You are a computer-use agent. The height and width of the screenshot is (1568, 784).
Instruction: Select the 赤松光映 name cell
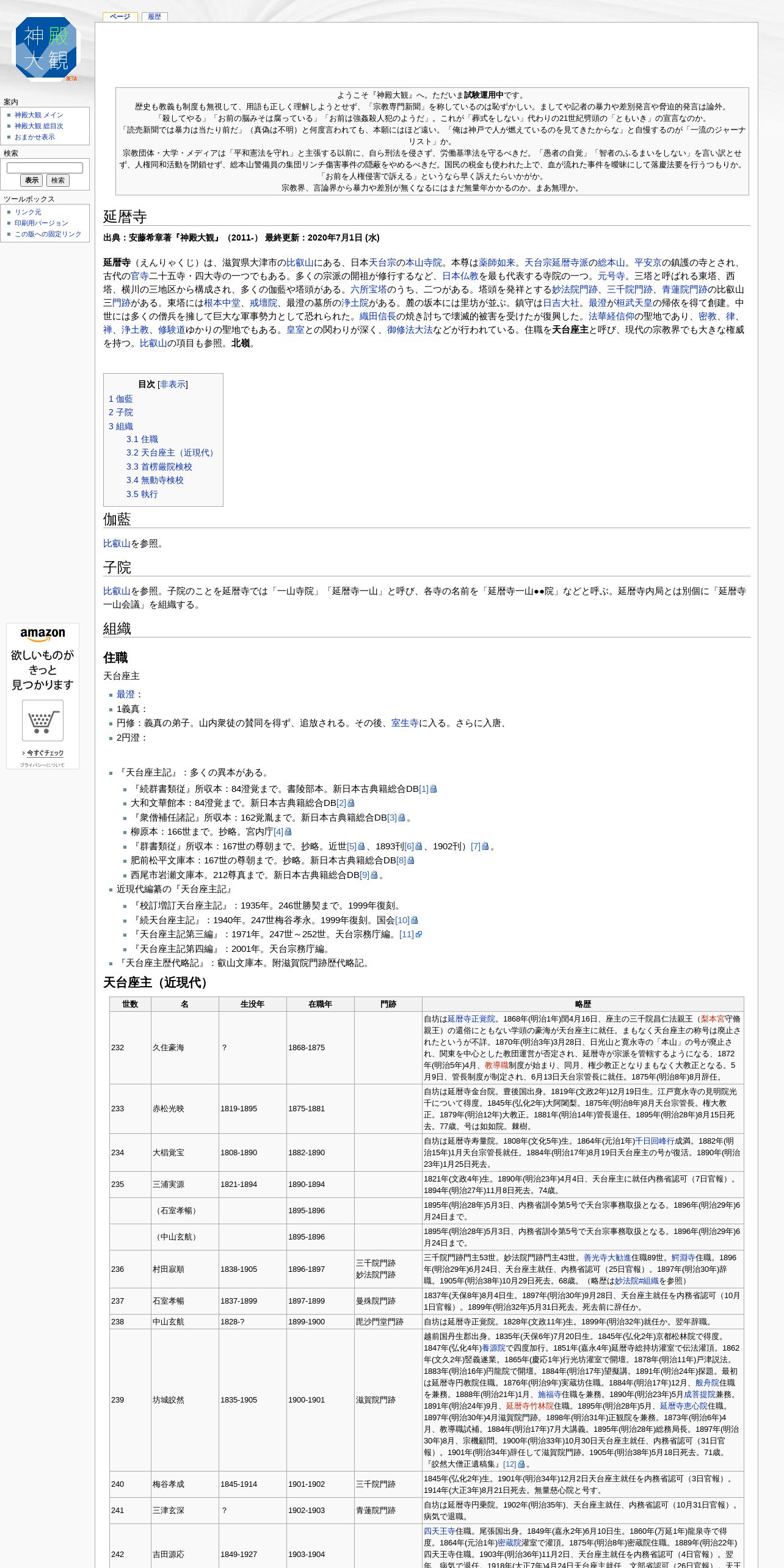pyautogui.click(x=185, y=1109)
